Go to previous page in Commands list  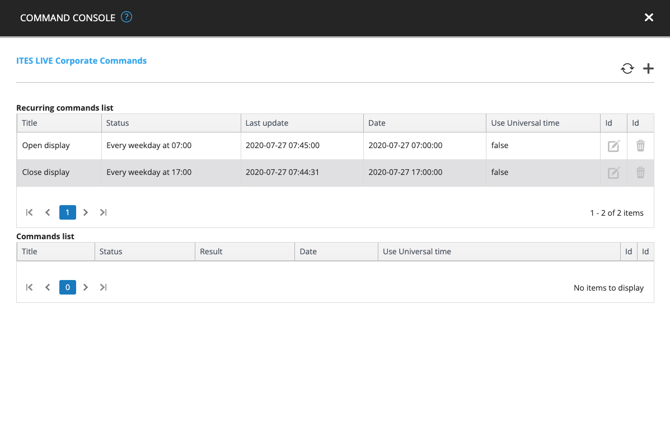point(48,287)
